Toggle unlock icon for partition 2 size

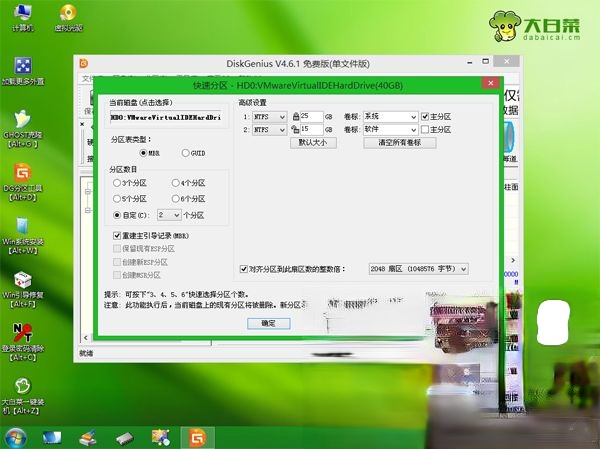pos(295,129)
